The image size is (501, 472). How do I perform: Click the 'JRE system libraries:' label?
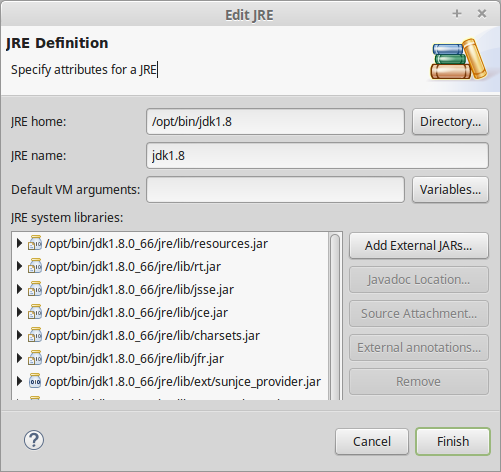[x=67, y=218]
